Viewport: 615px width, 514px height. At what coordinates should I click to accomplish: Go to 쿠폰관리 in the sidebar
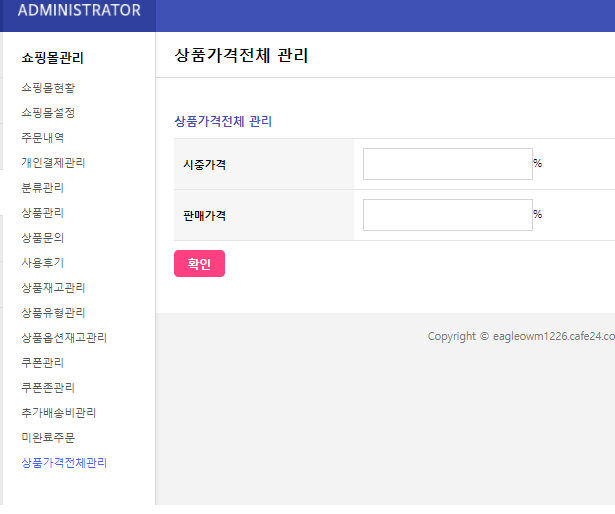[x=43, y=363]
